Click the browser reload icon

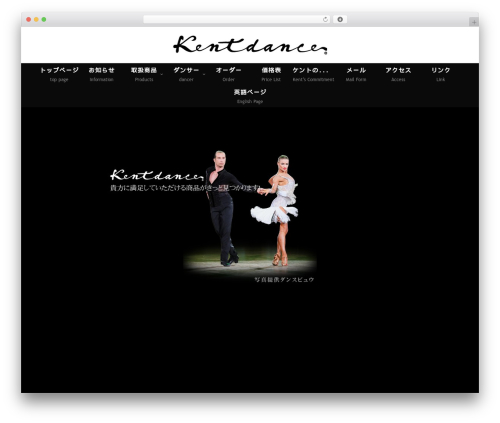[x=325, y=20]
